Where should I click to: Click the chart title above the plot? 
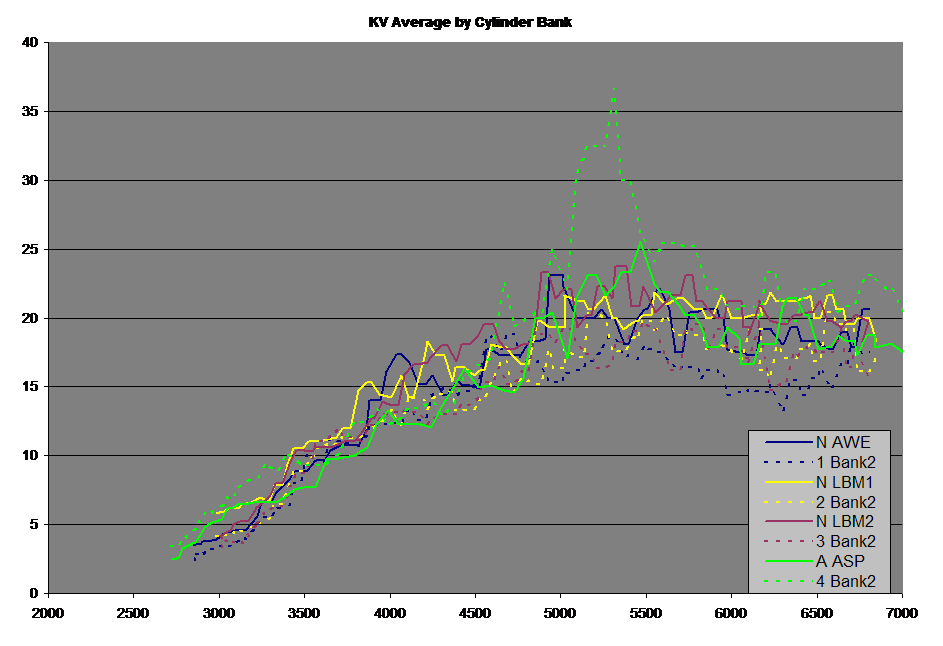click(x=470, y=21)
